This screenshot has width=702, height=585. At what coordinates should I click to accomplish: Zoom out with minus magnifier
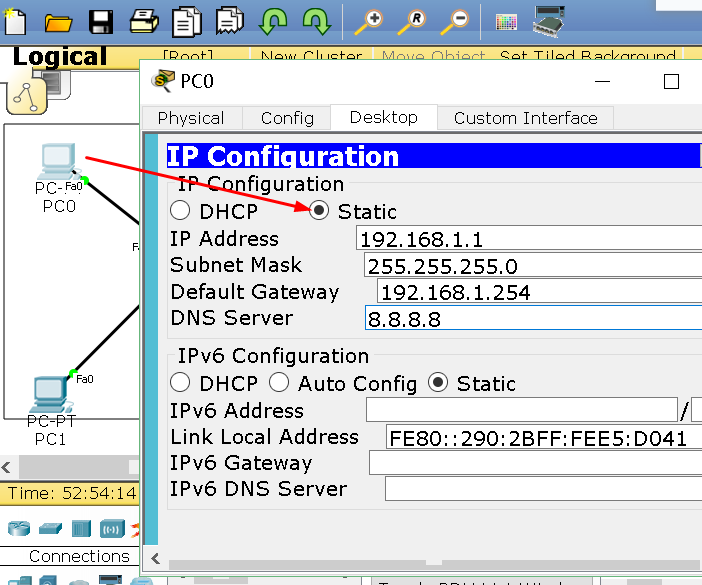pos(454,23)
